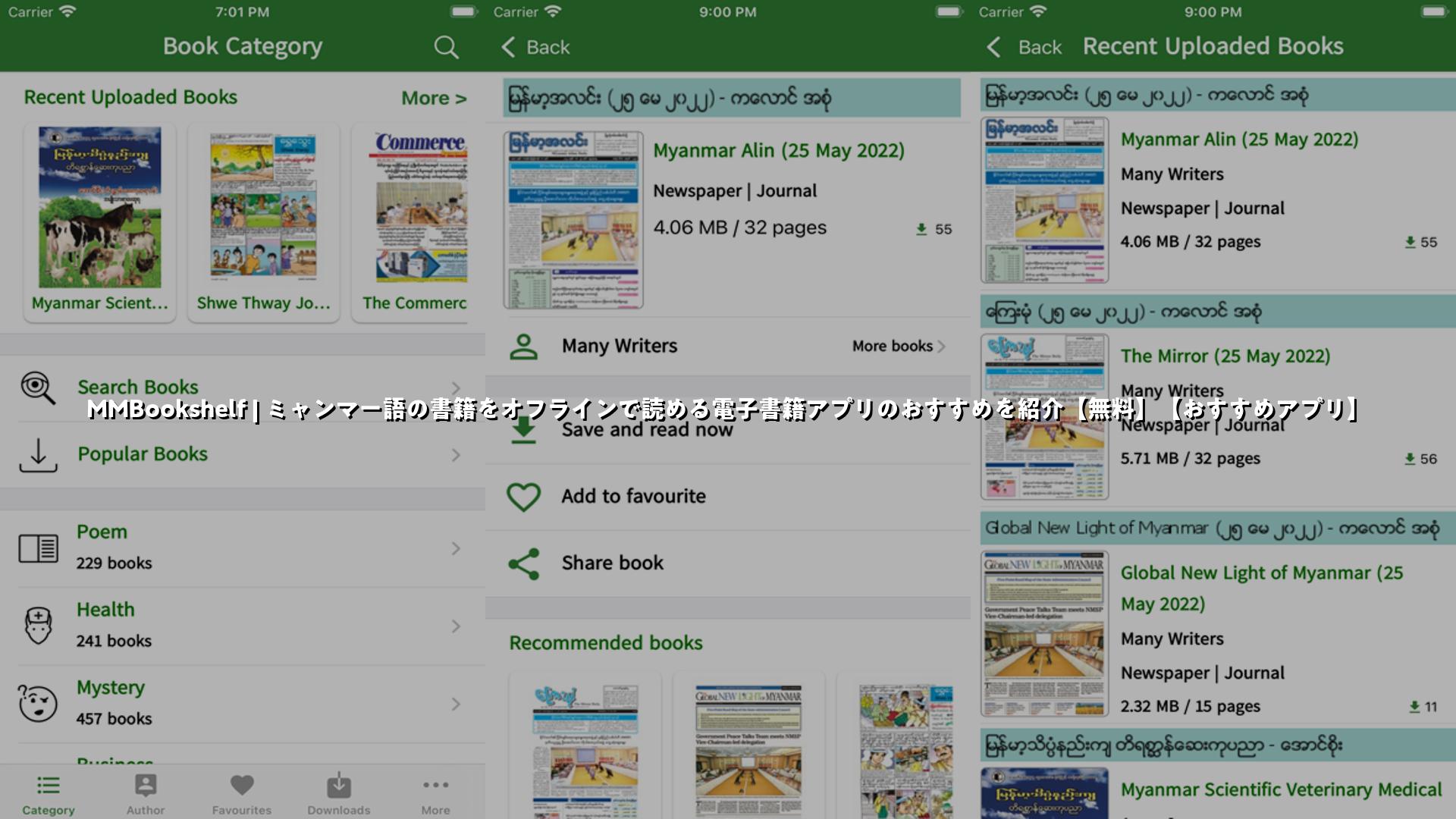
Task: Tap the Popular Books download-tray icon
Action: click(x=38, y=455)
